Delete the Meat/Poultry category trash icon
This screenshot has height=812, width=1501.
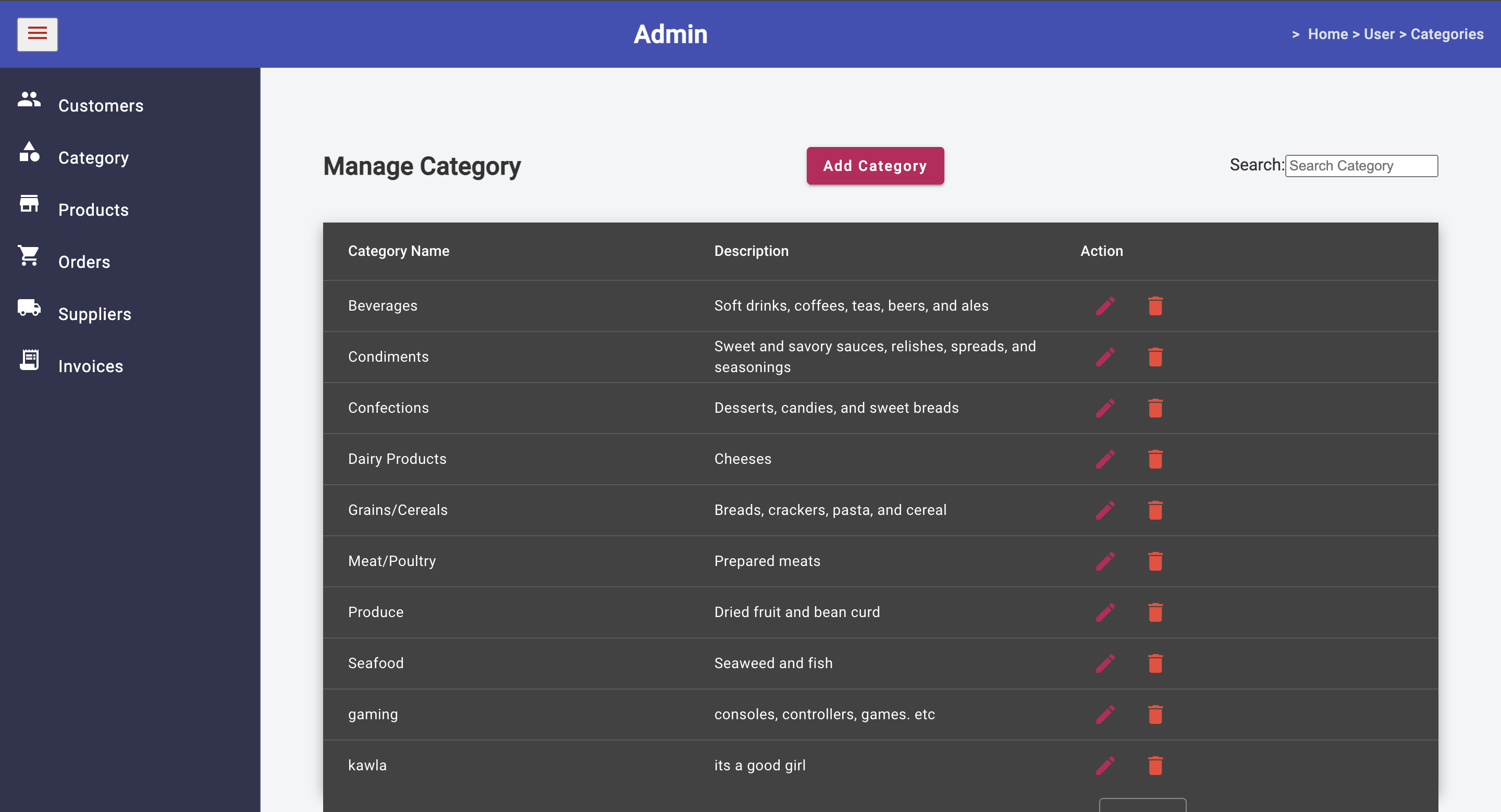(1155, 561)
